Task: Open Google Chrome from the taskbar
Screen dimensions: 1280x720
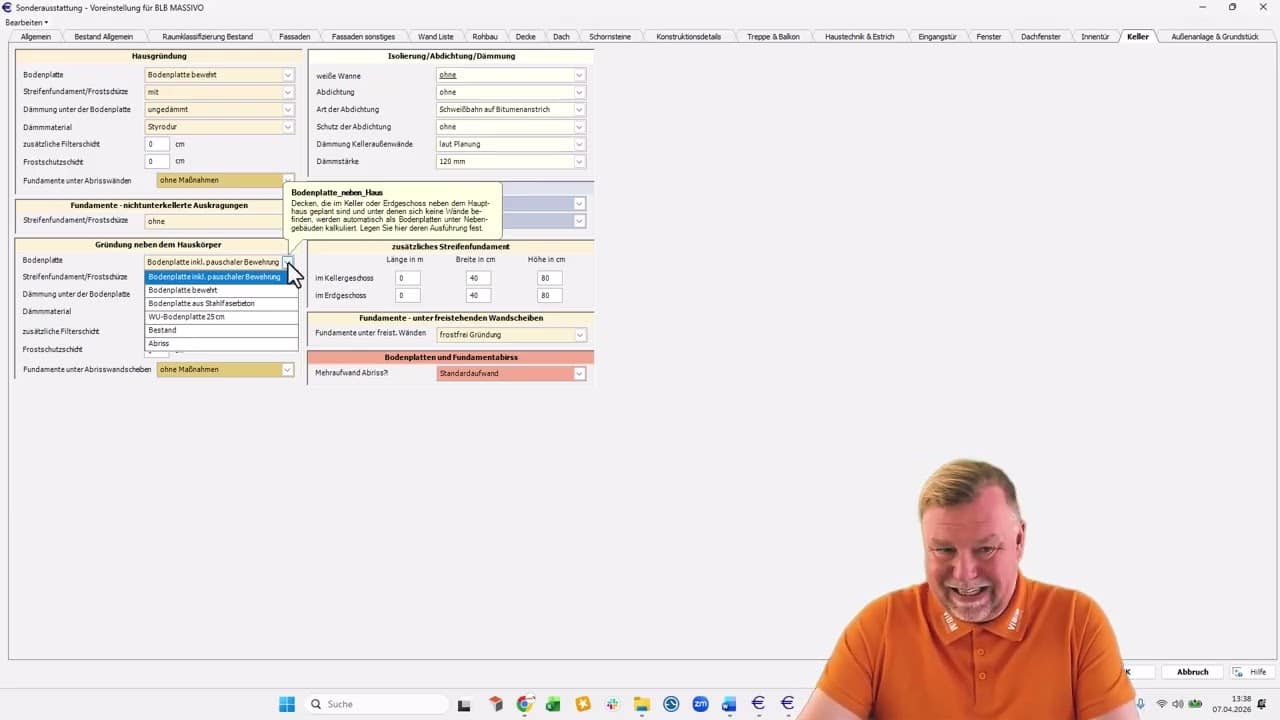Action: pyautogui.click(x=525, y=704)
